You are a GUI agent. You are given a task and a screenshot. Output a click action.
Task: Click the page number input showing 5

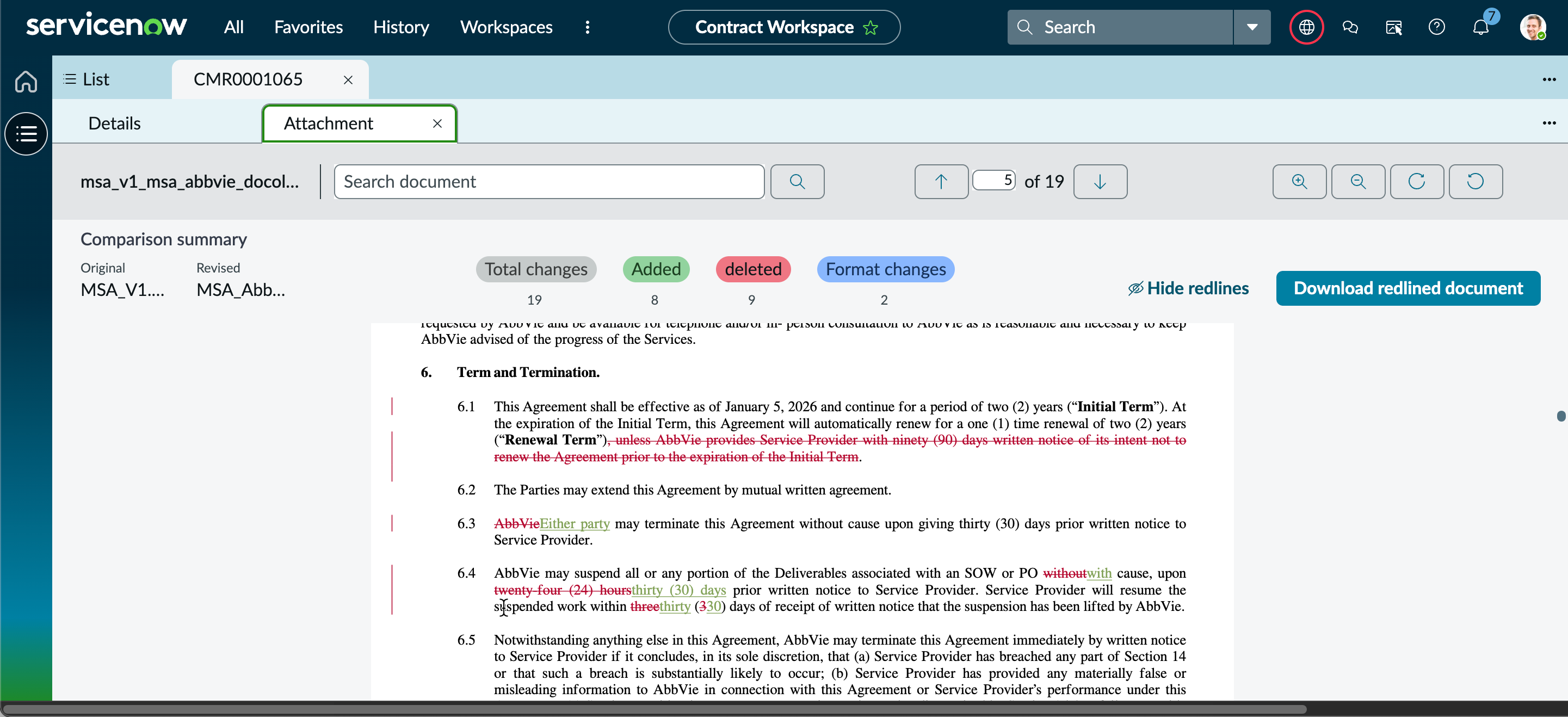pos(994,180)
